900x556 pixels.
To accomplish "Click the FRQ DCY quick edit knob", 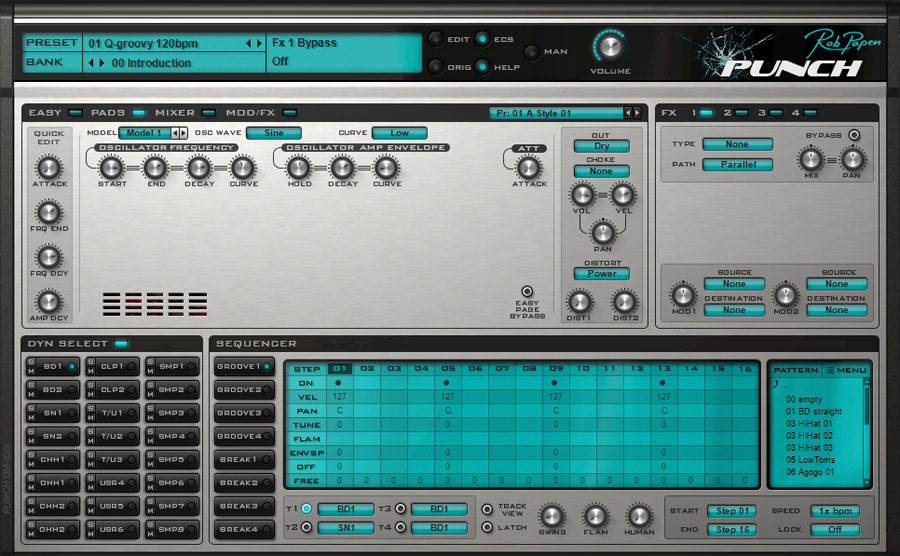I will (x=49, y=257).
